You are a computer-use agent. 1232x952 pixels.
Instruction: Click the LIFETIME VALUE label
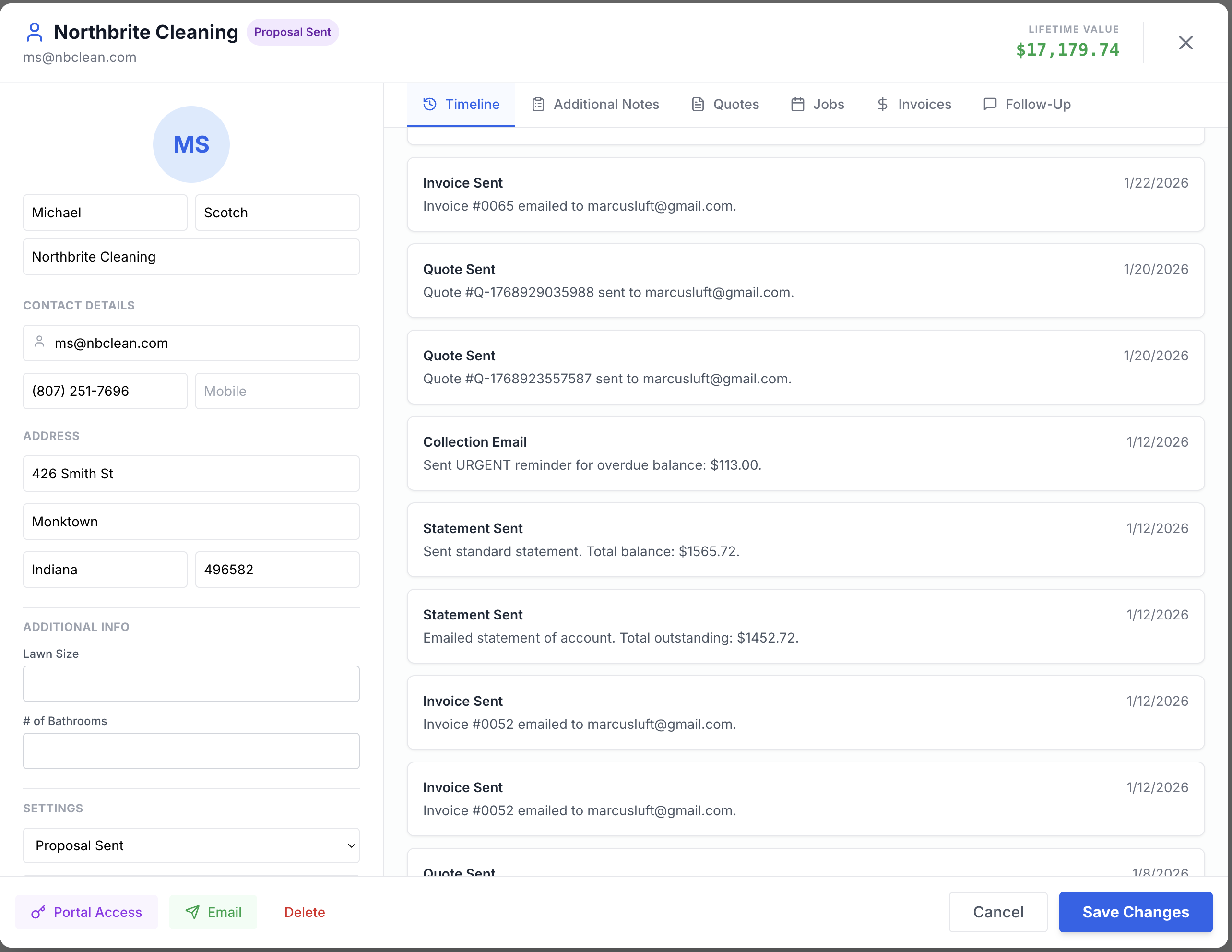[x=1074, y=29]
